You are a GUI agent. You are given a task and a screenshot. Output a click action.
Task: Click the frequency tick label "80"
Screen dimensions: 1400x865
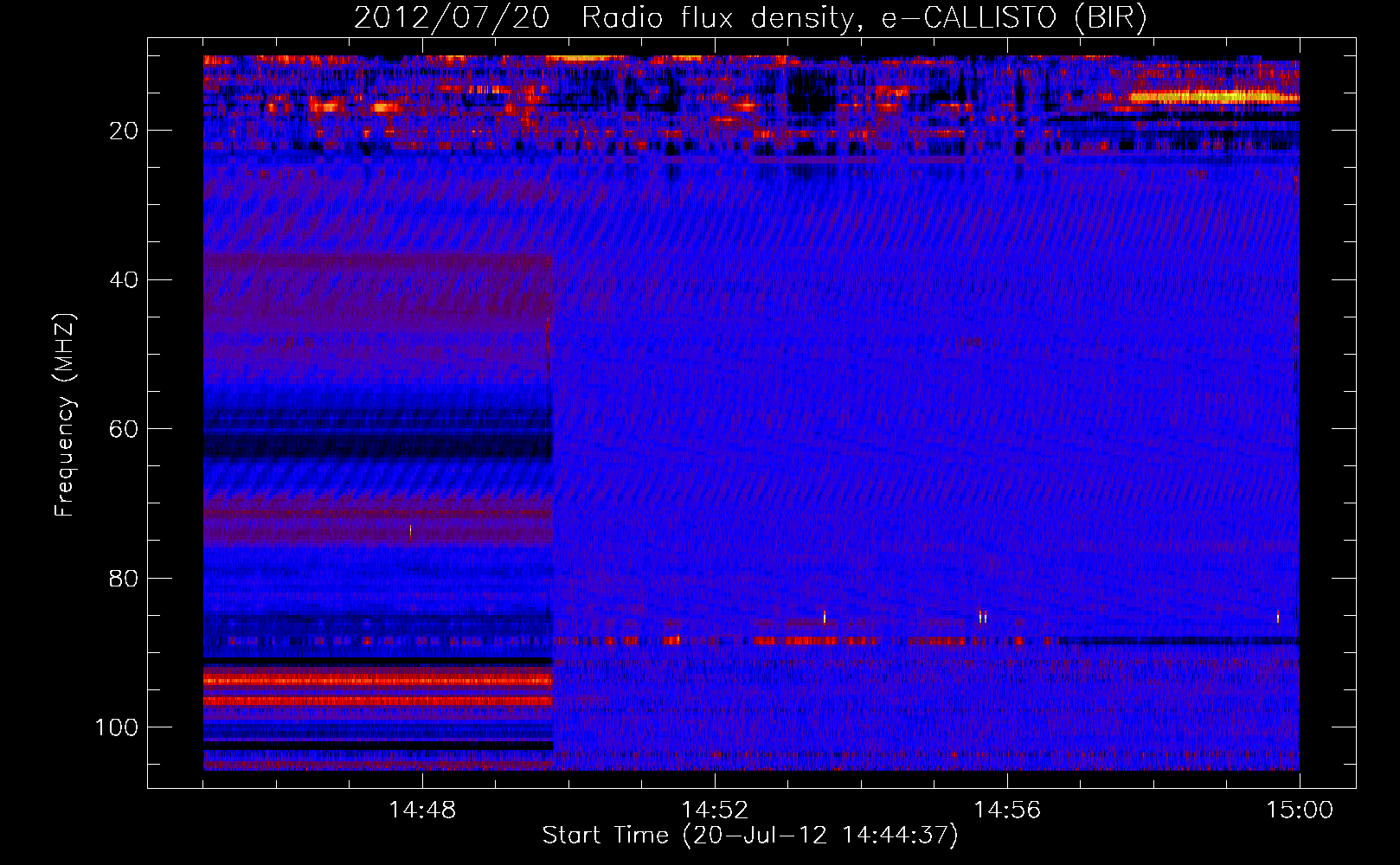(x=124, y=578)
